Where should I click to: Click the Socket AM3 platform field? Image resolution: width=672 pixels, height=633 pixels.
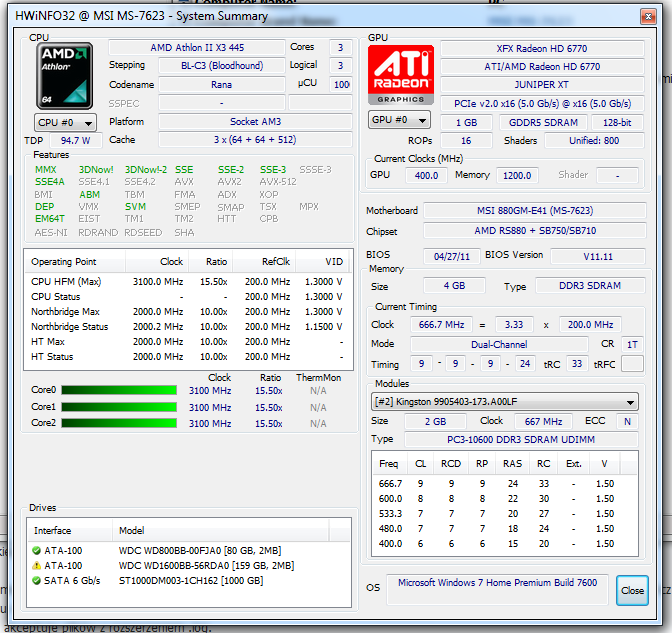point(255,122)
